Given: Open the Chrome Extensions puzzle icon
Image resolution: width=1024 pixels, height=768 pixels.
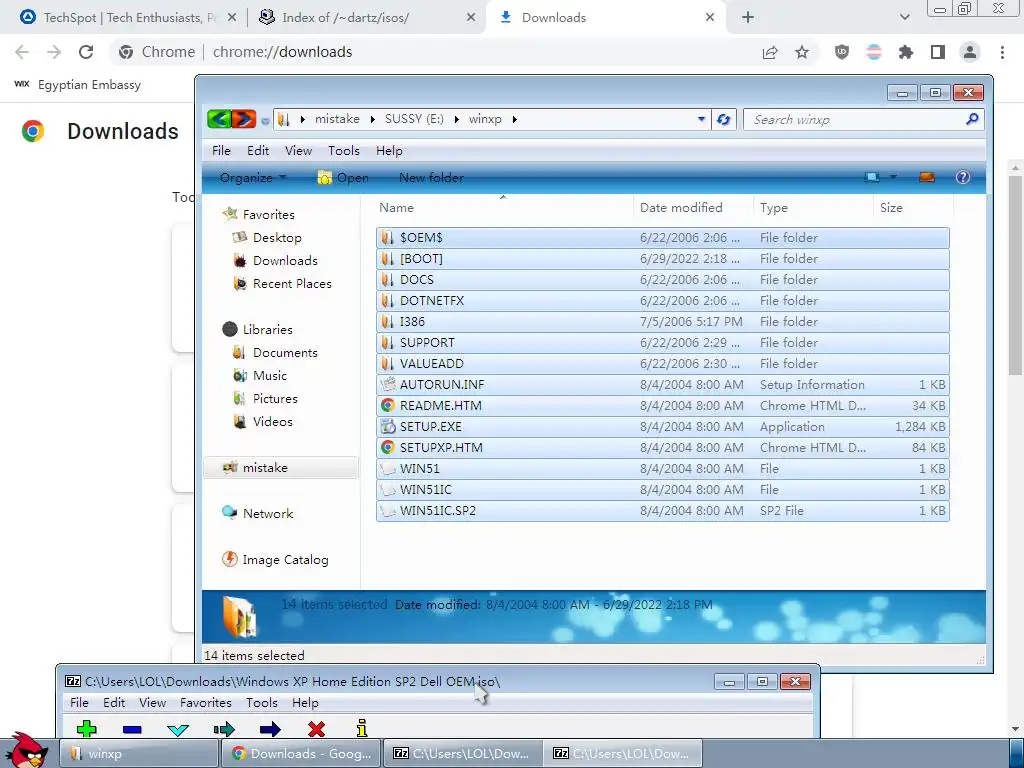Looking at the screenshot, I should click(906, 52).
